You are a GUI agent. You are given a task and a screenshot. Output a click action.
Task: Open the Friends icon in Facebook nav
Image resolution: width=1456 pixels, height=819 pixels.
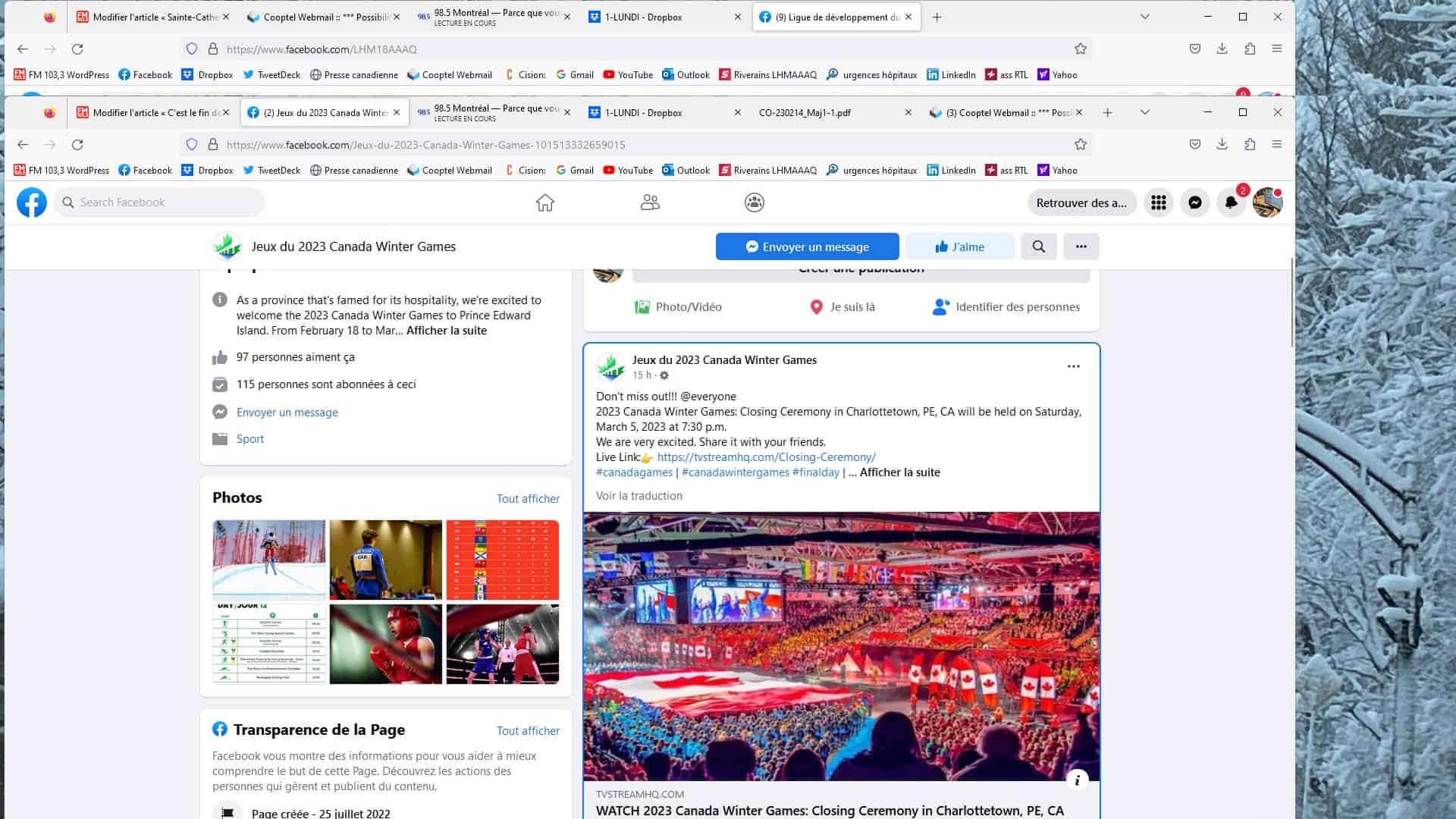[650, 202]
